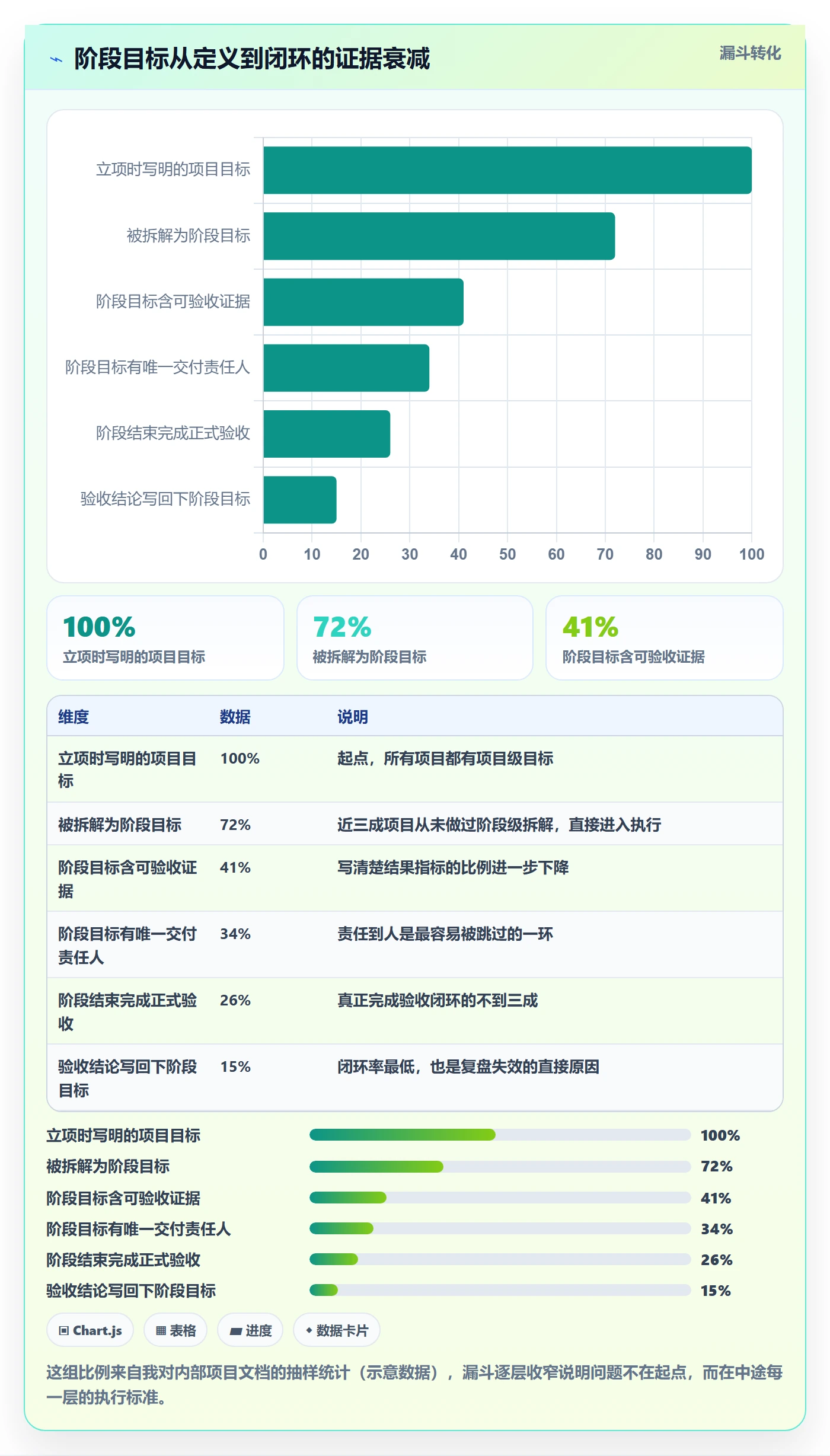
Task: Click the 41% progress bar
Action: coord(500,1198)
